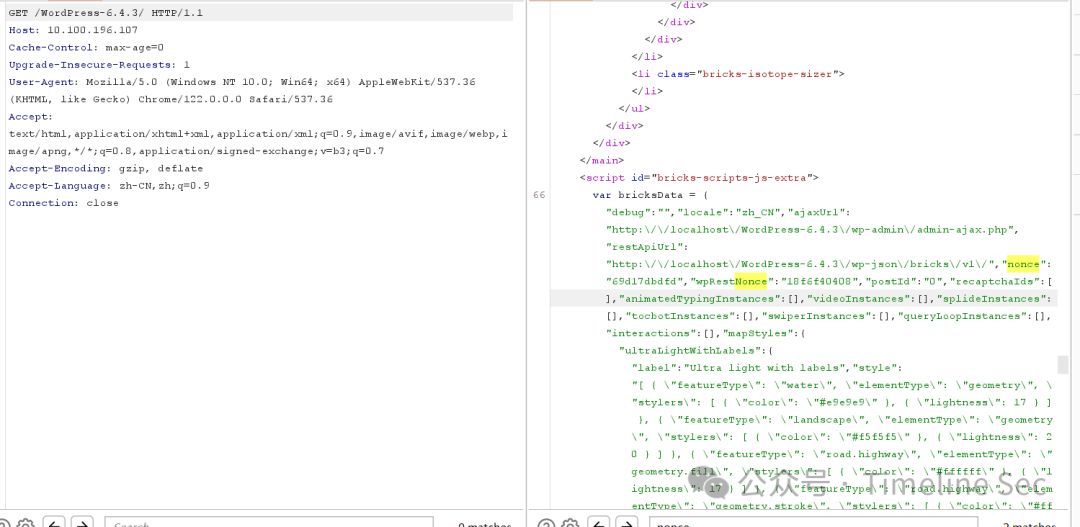1080x527 pixels.
Task: Focus the response search field containing nonce
Action: [813, 524]
